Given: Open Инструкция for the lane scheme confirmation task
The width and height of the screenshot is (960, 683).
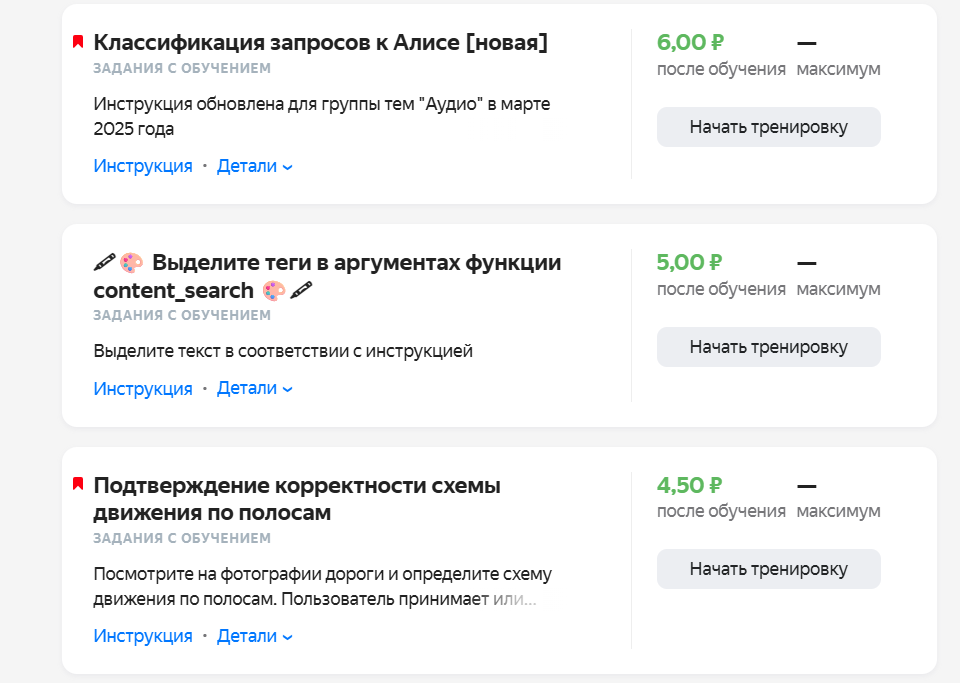Looking at the screenshot, I should point(143,636).
